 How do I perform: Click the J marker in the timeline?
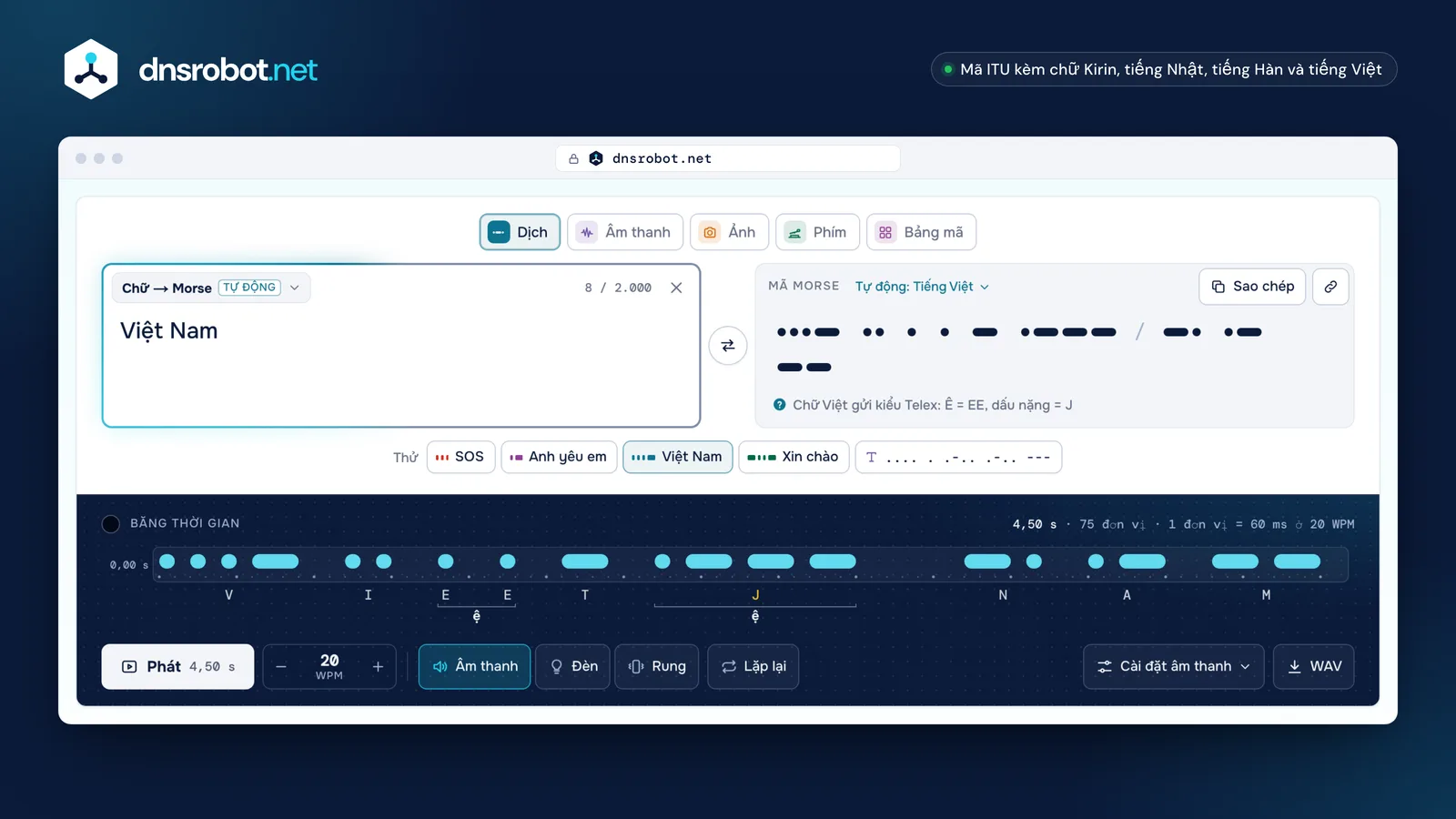[755, 595]
